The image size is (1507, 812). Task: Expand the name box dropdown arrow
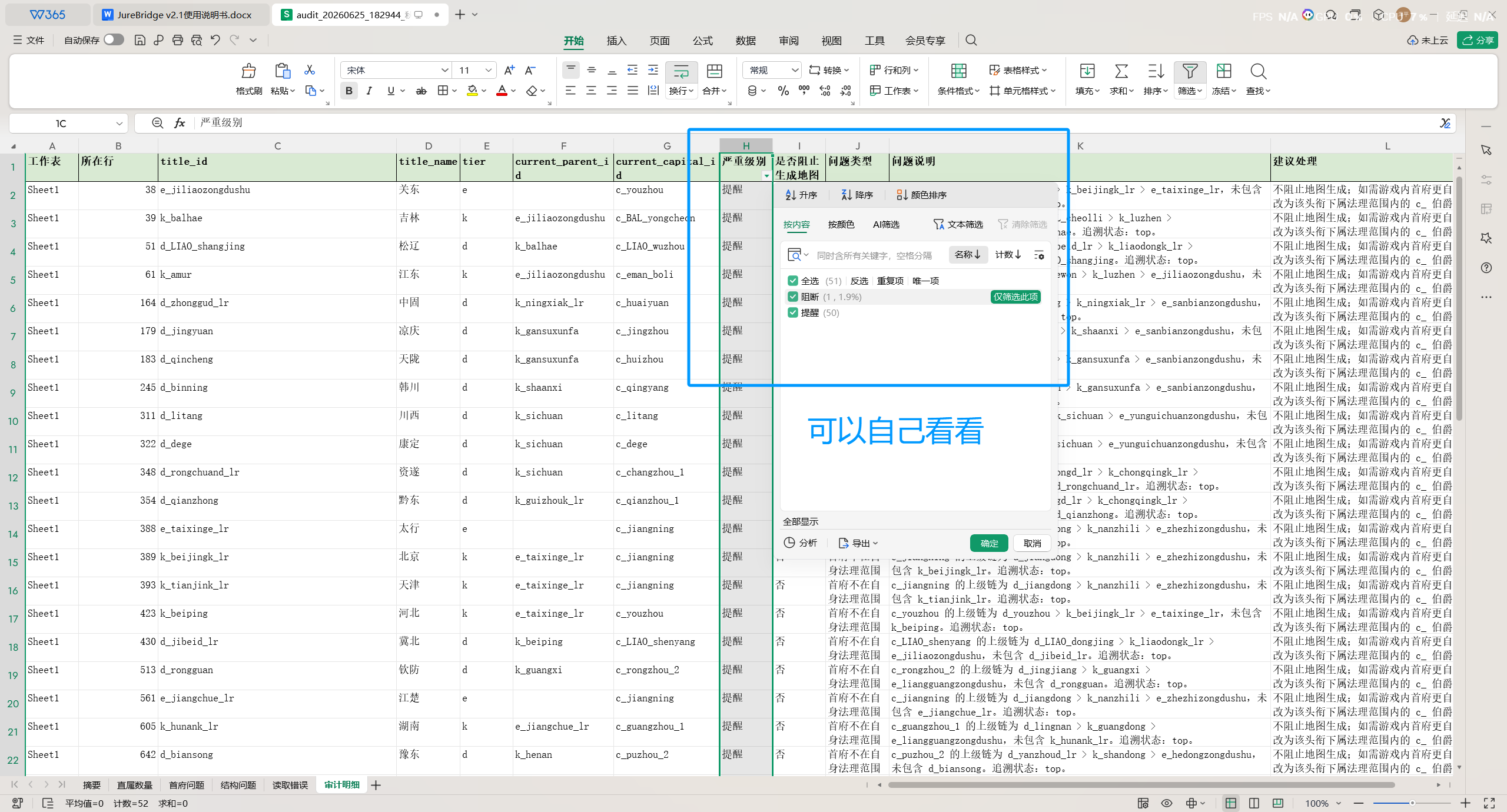[119, 124]
